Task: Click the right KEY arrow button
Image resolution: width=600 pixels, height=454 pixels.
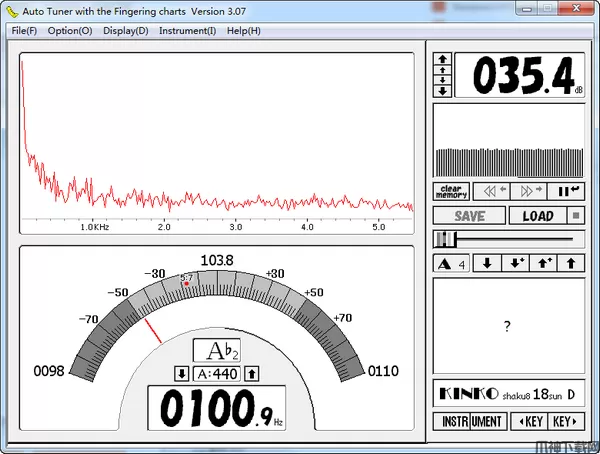Action: click(x=567, y=421)
